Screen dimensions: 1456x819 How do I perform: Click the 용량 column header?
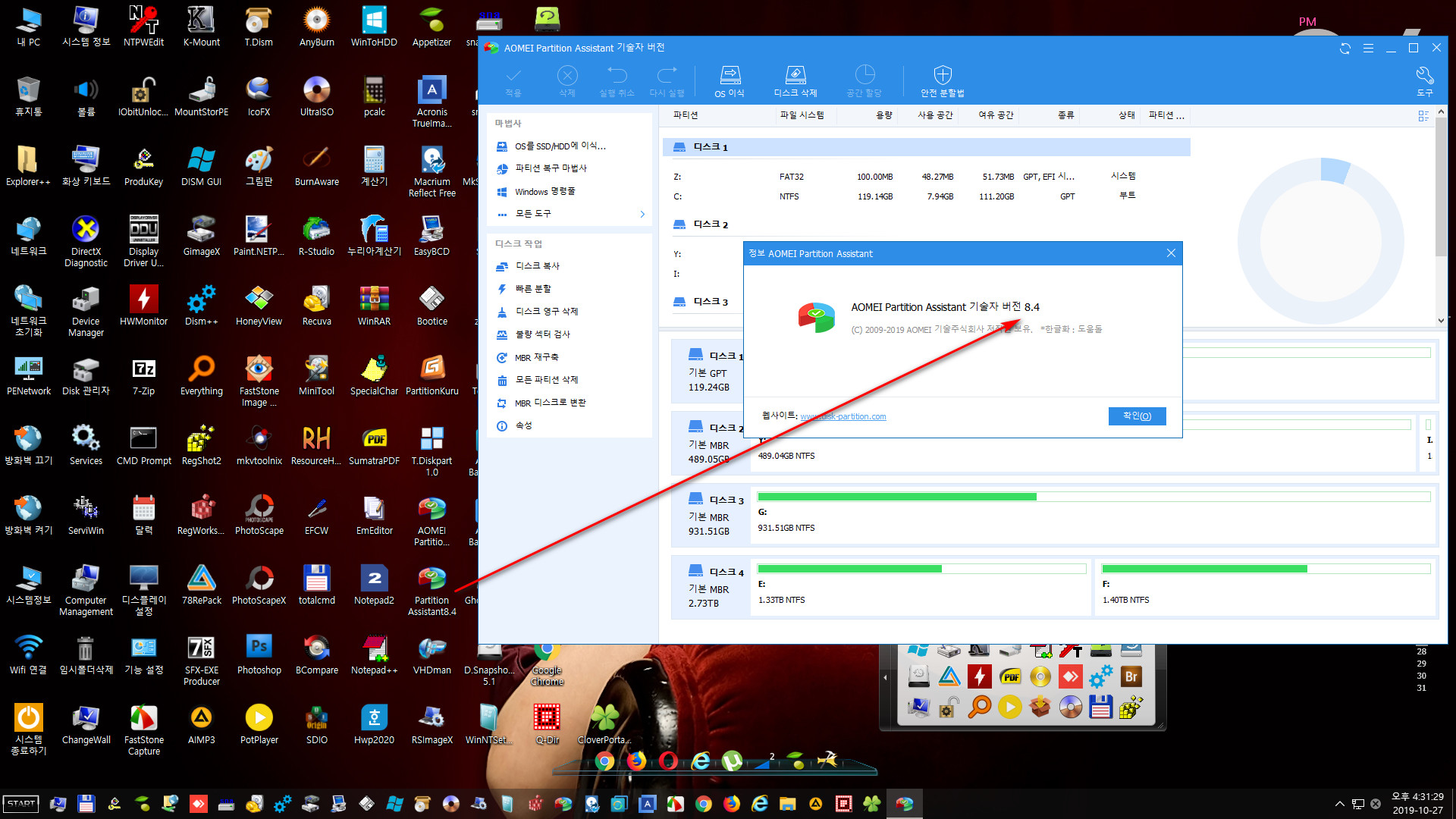tap(883, 115)
